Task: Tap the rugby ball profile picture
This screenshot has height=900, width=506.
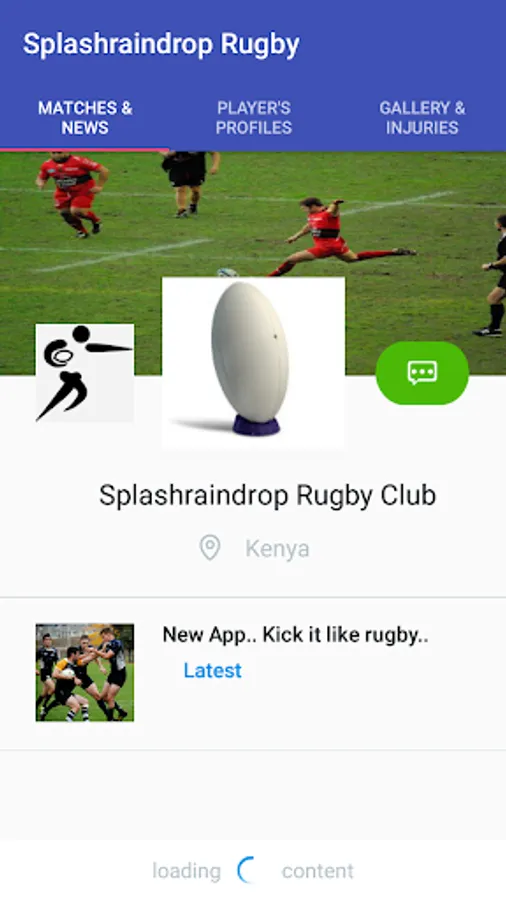Action: [253, 362]
